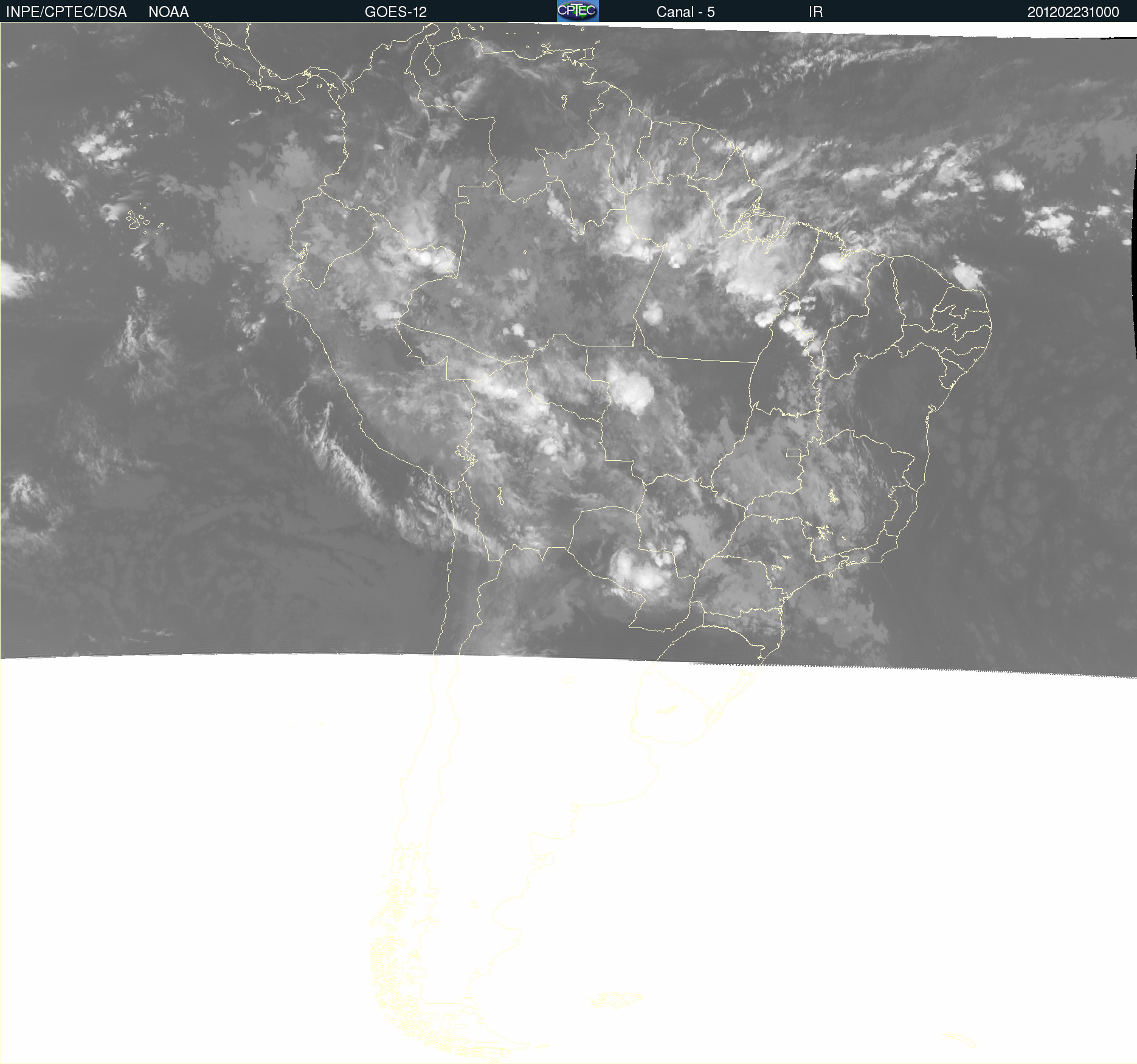Click the IR label in the header
Image resolution: width=1137 pixels, height=1064 pixels.
(x=815, y=12)
